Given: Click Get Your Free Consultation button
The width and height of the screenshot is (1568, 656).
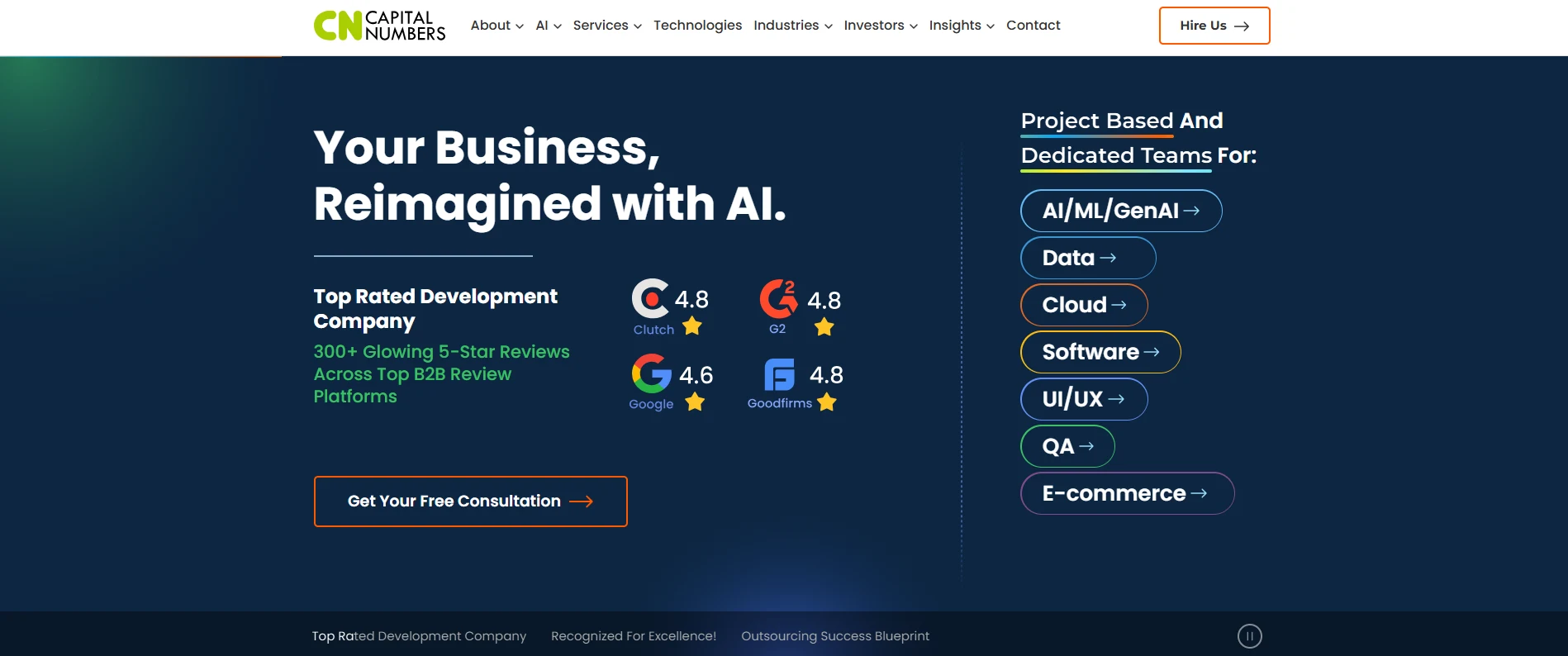Looking at the screenshot, I should tap(471, 502).
